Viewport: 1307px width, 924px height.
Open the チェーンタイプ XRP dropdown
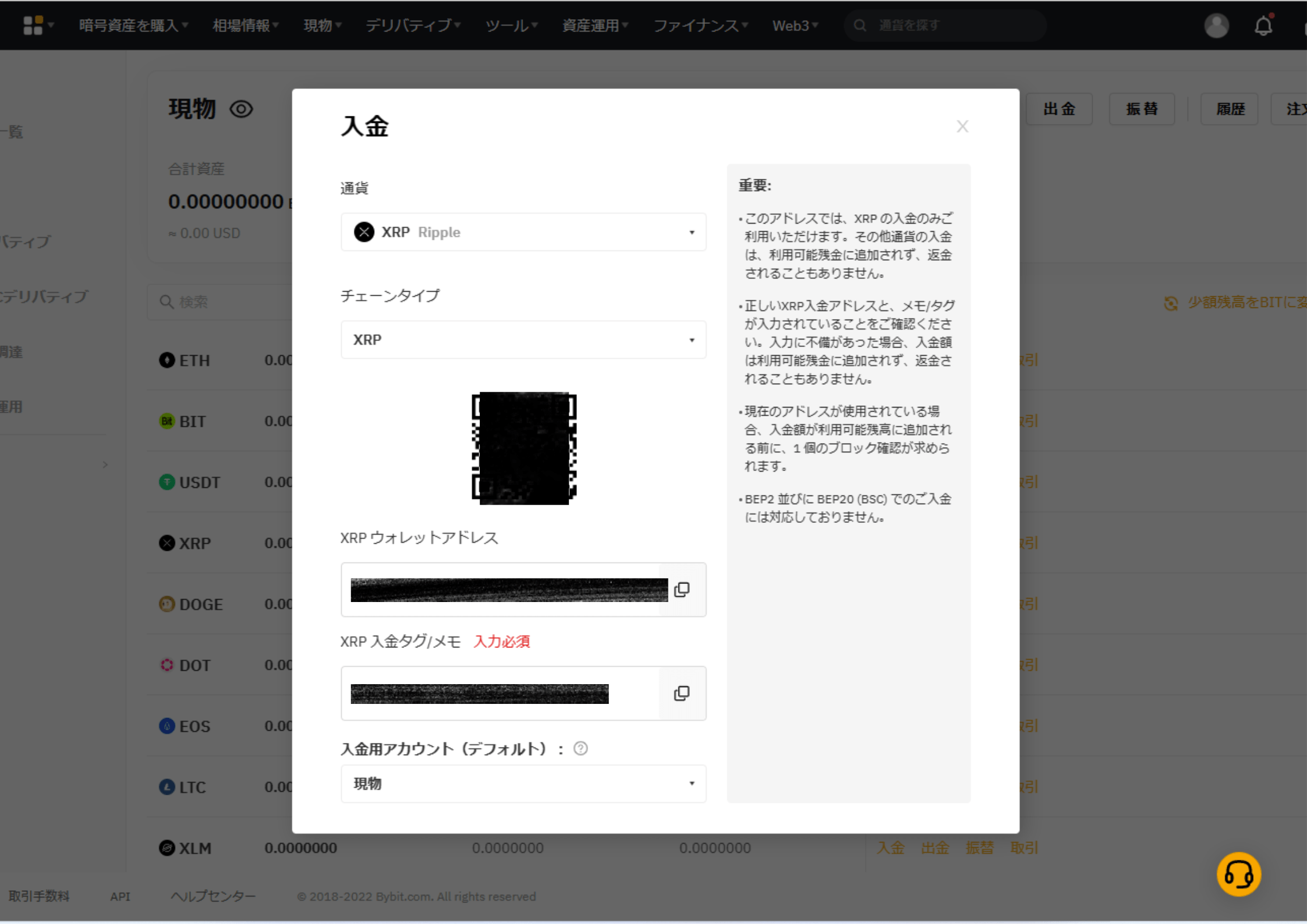point(523,339)
